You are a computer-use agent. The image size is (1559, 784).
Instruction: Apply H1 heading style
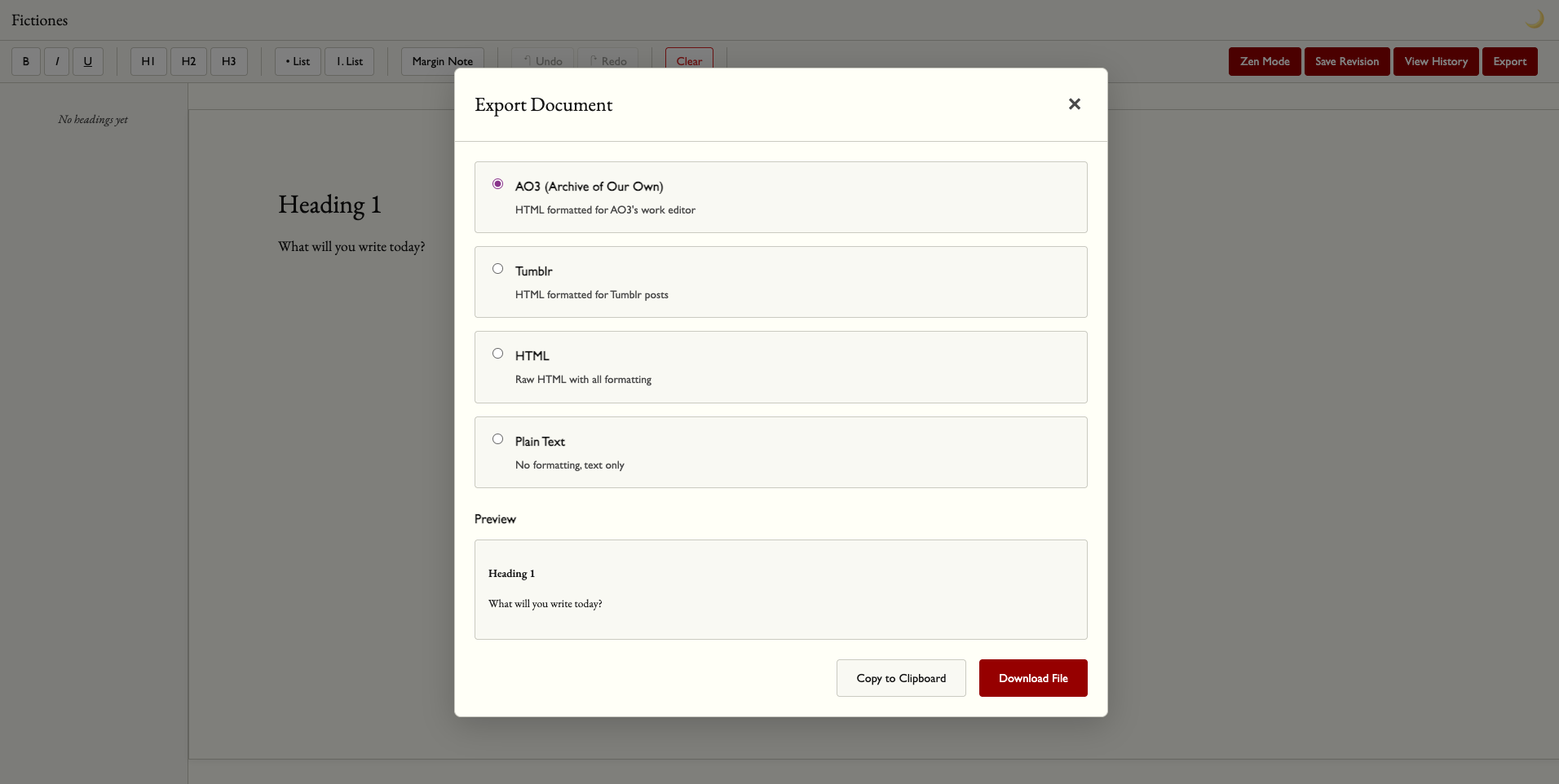148,61
